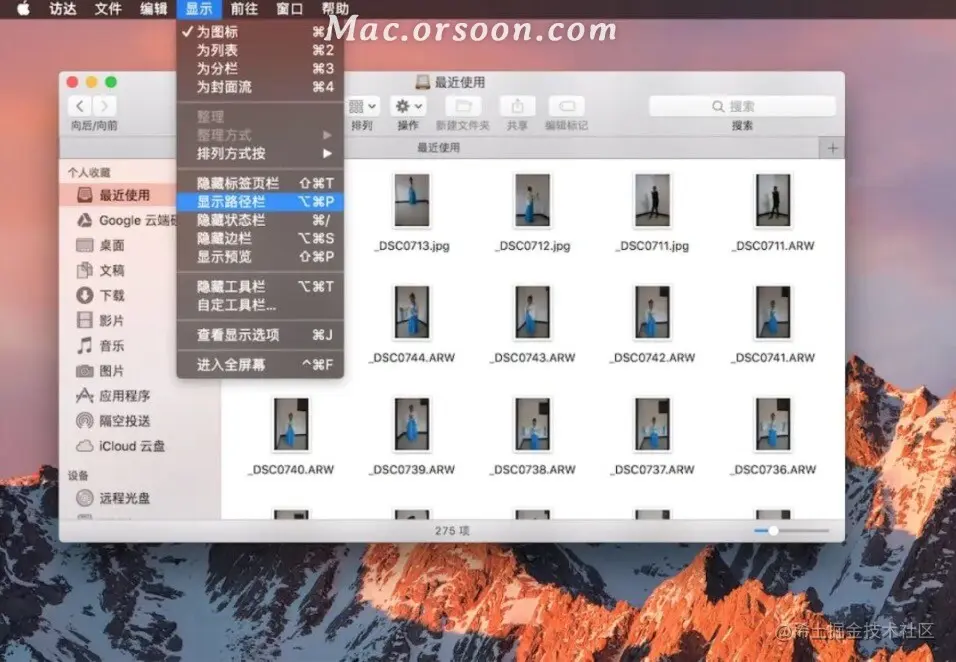Select the _DSC0743.ARW thumbnail
Image resolution: width=956 pixels, height=662 pixels.
pos(532,312)
